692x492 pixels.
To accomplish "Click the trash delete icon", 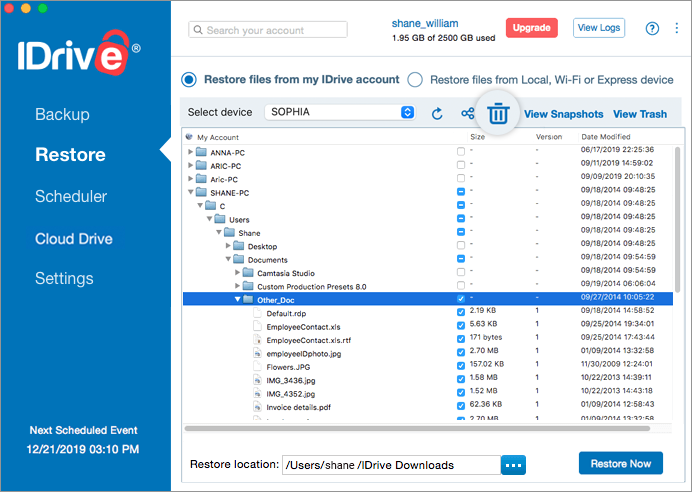I will tap(498, 113).
